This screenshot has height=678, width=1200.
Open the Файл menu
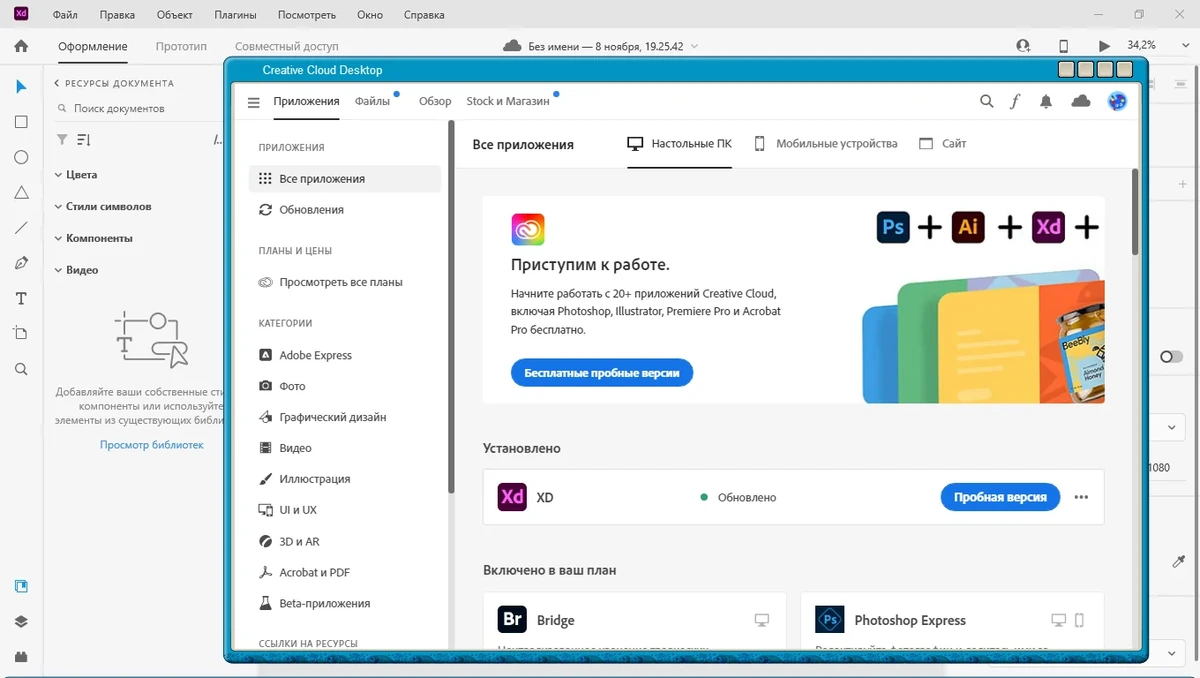65,15
